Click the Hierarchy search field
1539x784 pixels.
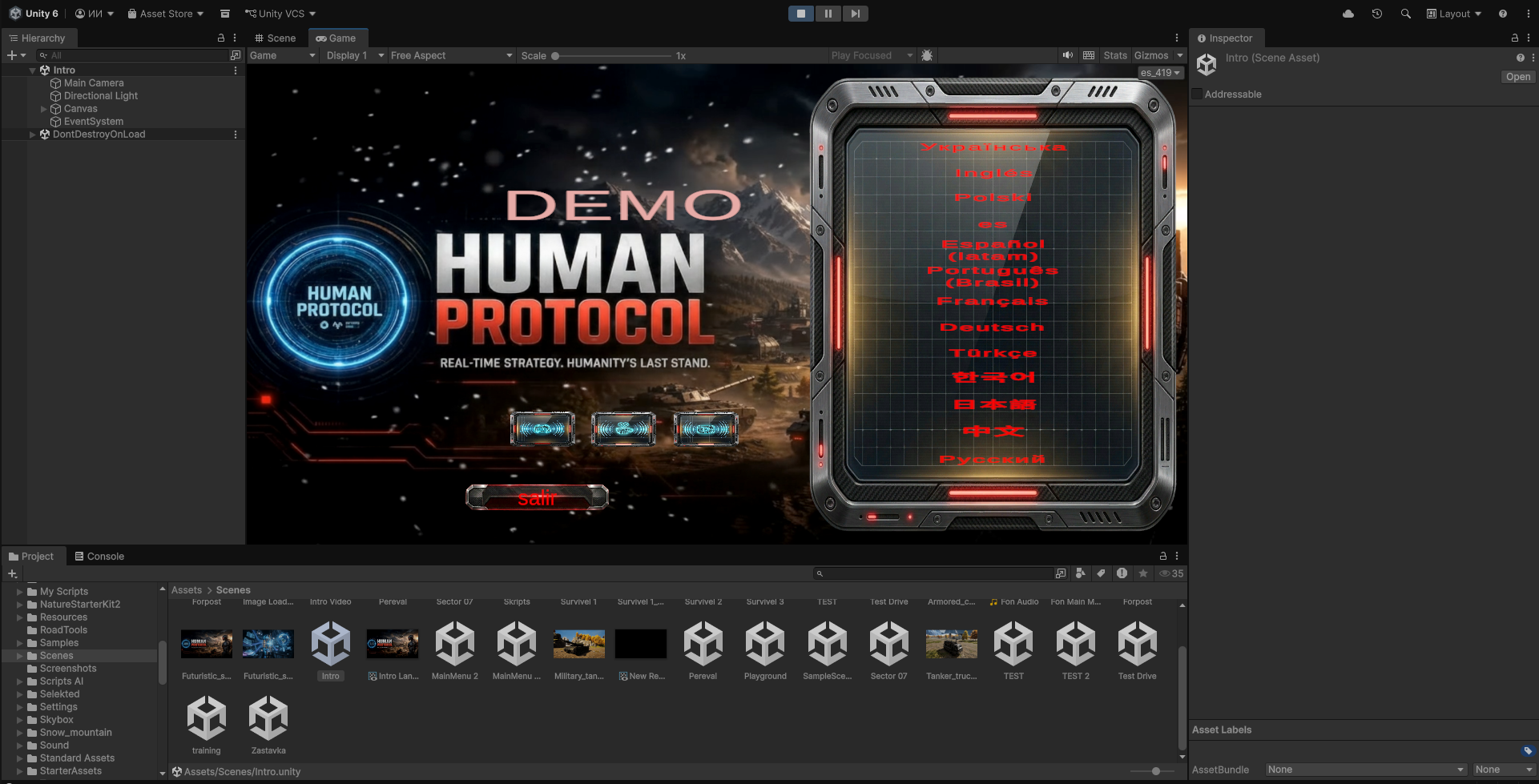[132, 55]
